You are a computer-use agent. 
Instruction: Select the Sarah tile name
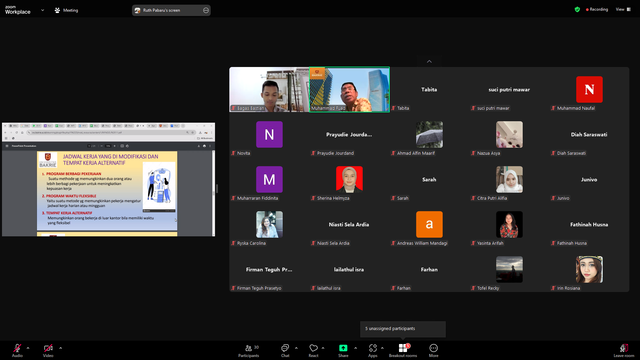(x=429, y=179)
